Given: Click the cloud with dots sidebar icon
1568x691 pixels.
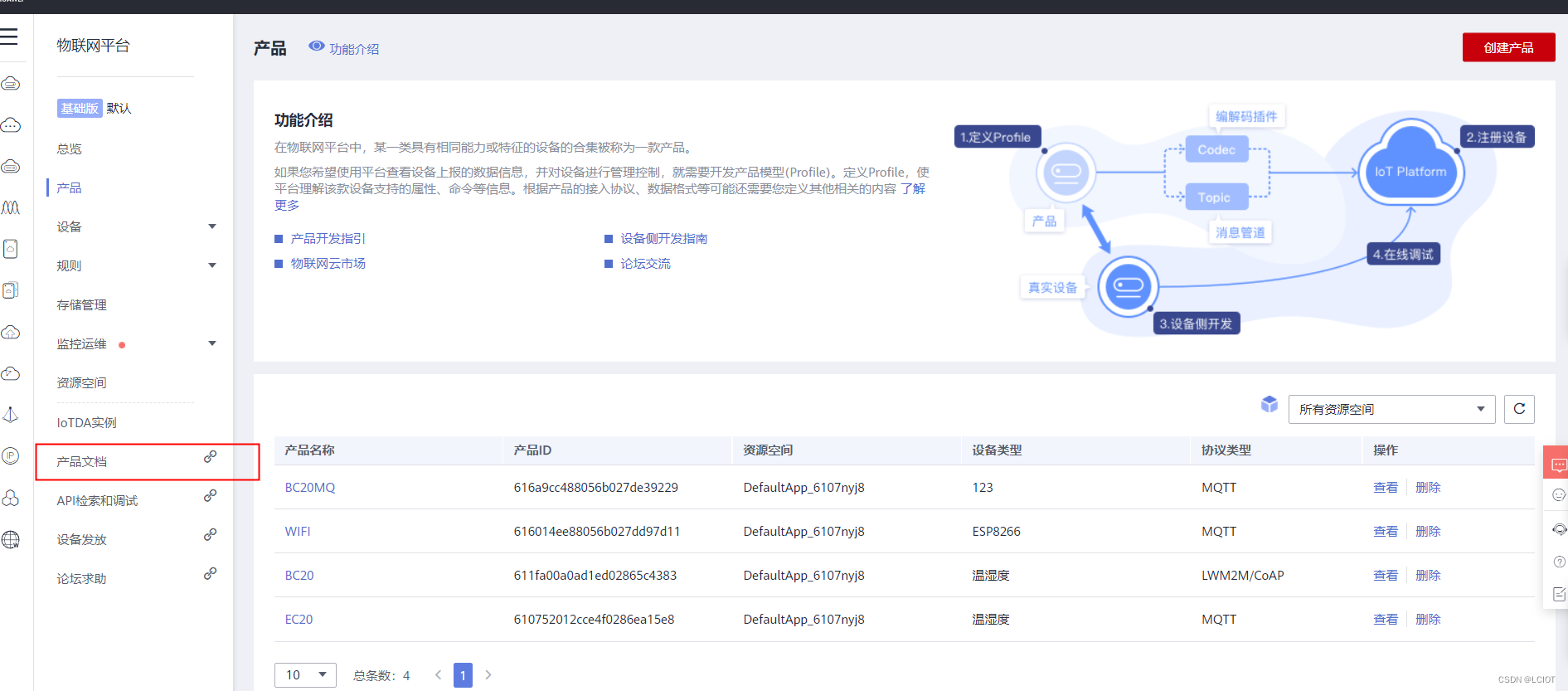Looking at the screenshot, I should click(x=11, y=125).
